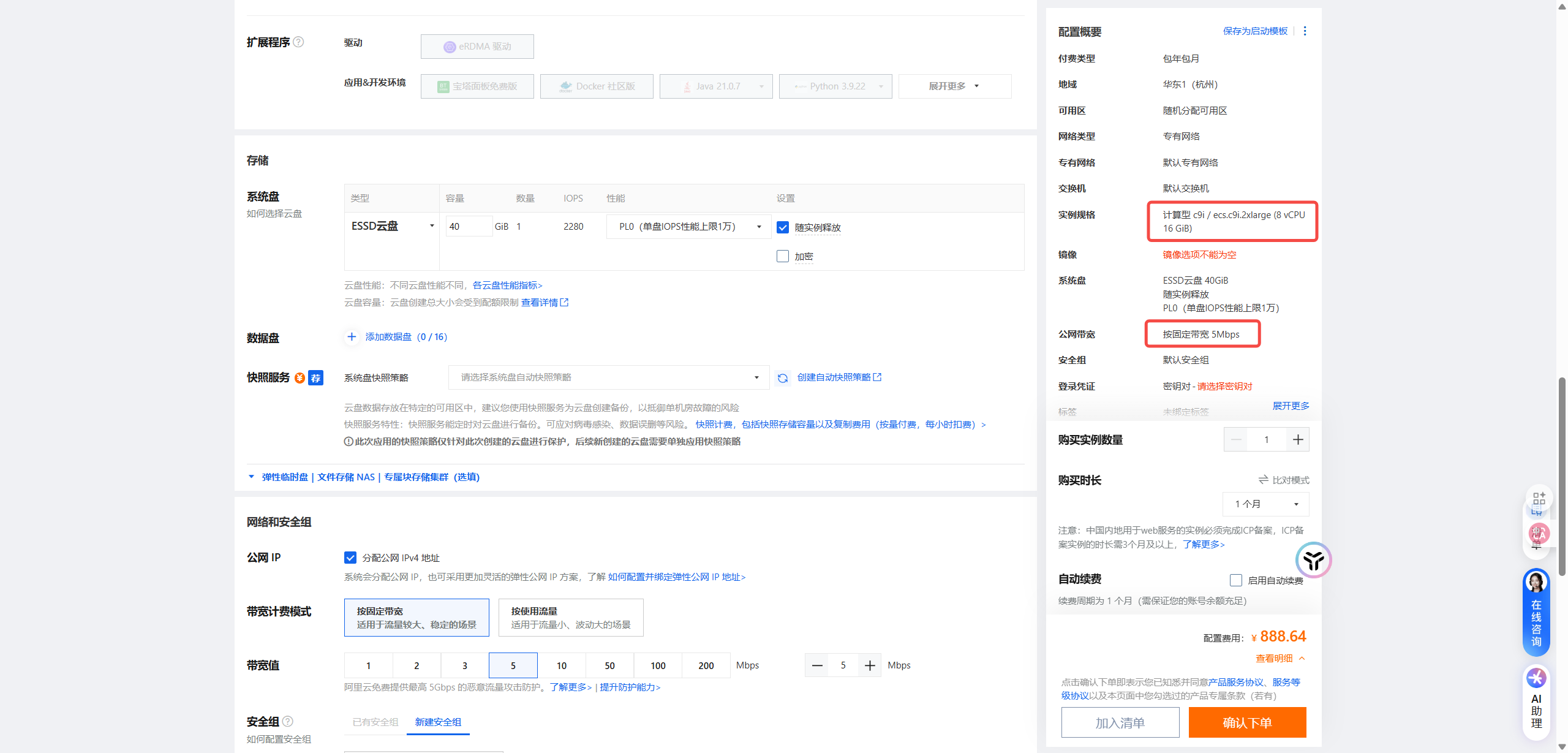Click the help icon beside 扩展程序
The height and width of the screenshot is (753, 1568).
point(298,42)
